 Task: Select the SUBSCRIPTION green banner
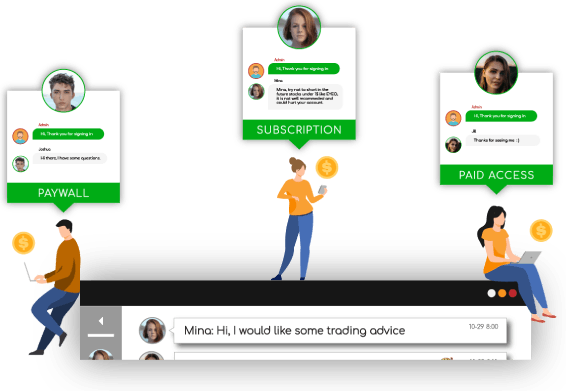pos(299,130)
